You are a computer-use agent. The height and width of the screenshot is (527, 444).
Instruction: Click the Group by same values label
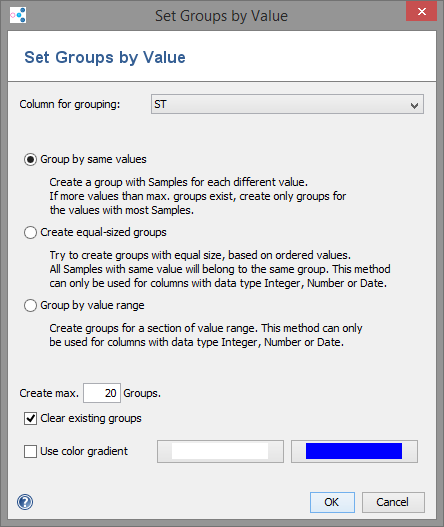coord(93,159)
